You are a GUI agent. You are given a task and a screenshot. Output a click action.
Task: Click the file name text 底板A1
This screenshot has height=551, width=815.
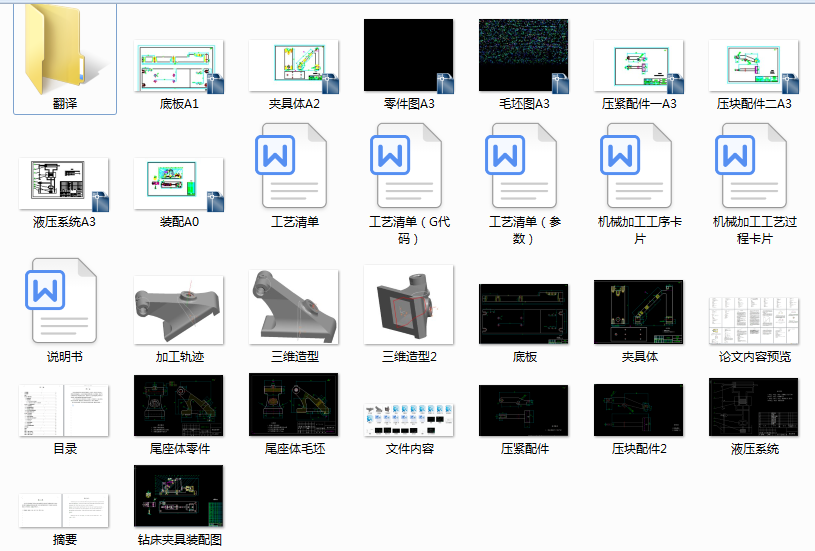(179, 103)
